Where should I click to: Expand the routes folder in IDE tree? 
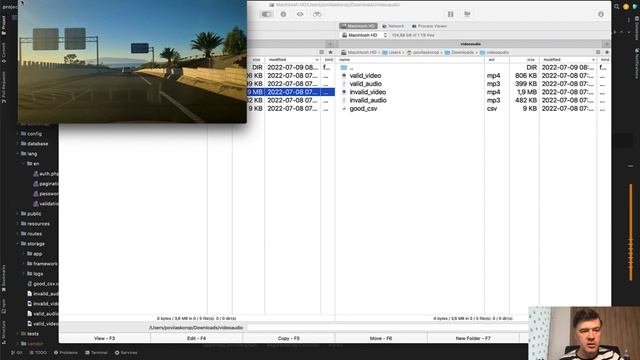[19, 233]
